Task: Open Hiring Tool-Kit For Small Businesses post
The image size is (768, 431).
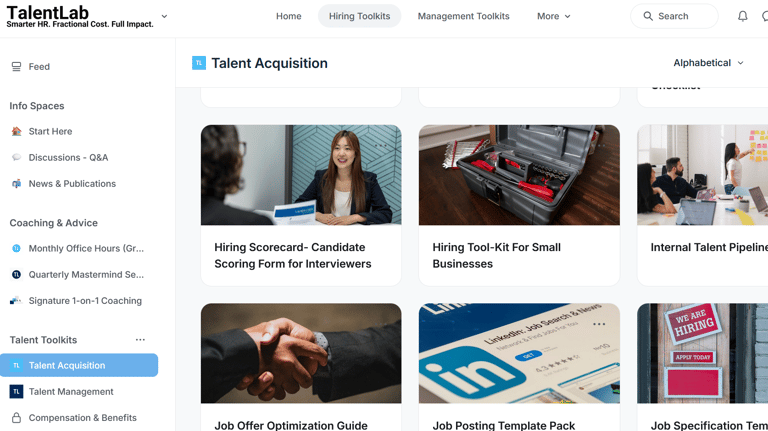Action: (496, 255)
